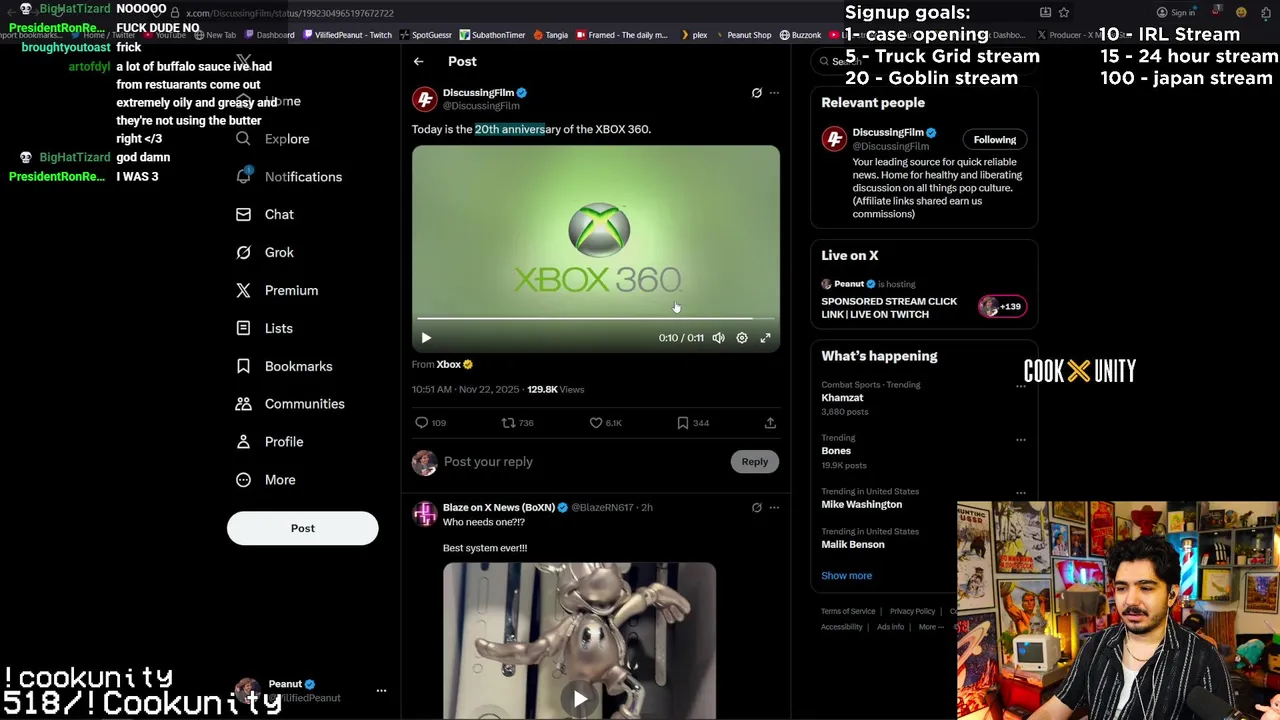Open more options for Mike Washington trend

(1020, 493)
